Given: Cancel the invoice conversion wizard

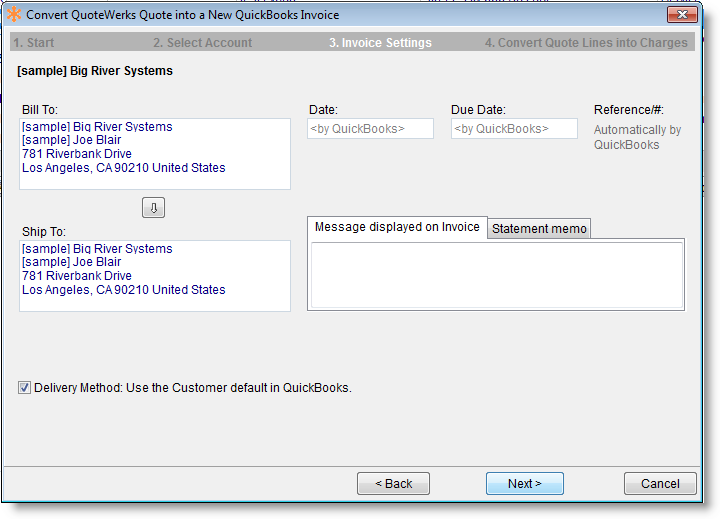Looking at the screenshot, I should point(660,483).
